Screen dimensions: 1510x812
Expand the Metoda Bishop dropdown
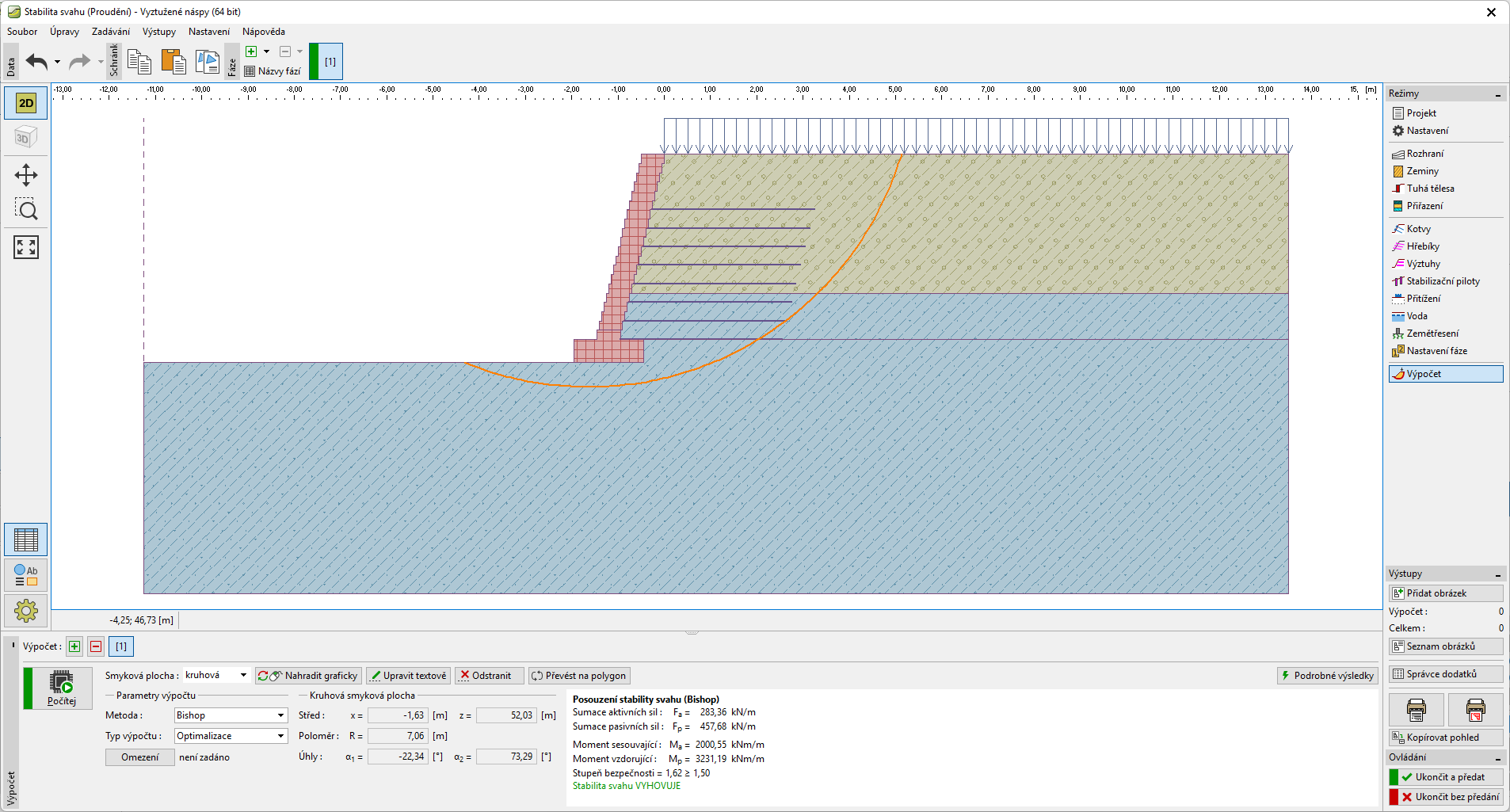[230, 715]
